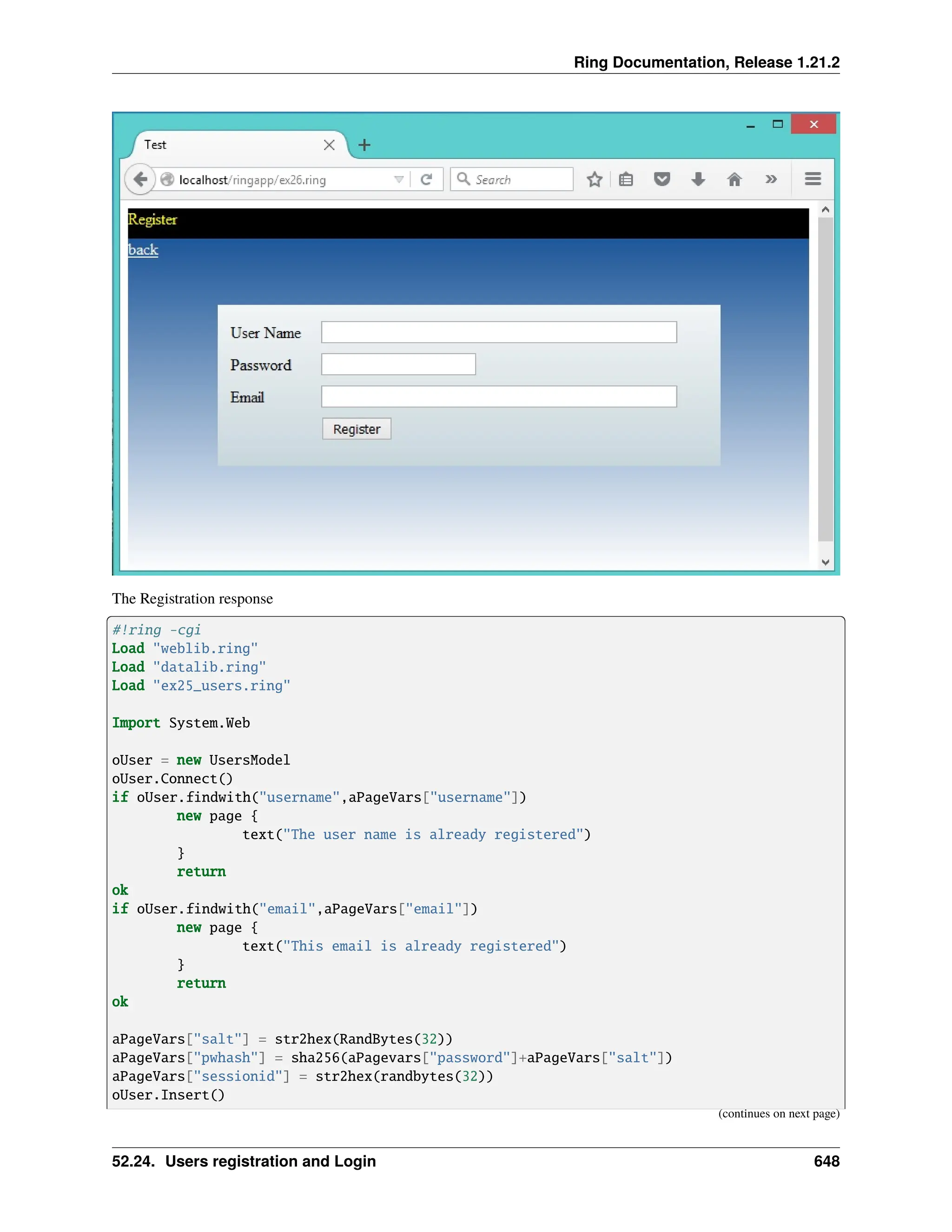The width and height of the screenshot is (952, 1232).
Task: Click the Pocket save icon
Action: tap(661, 179)
